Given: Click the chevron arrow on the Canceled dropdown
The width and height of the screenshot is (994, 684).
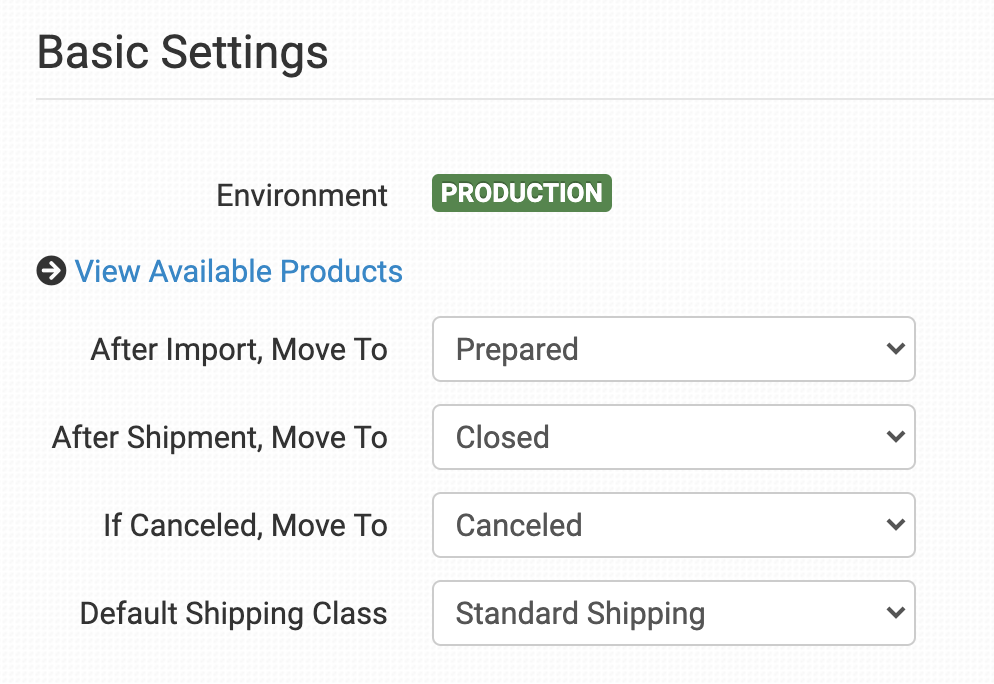Looking at the screenshot, I should [x=894, y=525].
